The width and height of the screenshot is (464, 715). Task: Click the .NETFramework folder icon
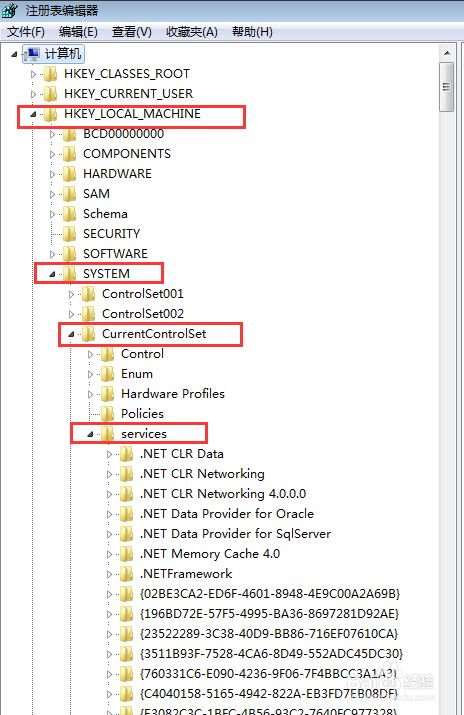point(126,574)
